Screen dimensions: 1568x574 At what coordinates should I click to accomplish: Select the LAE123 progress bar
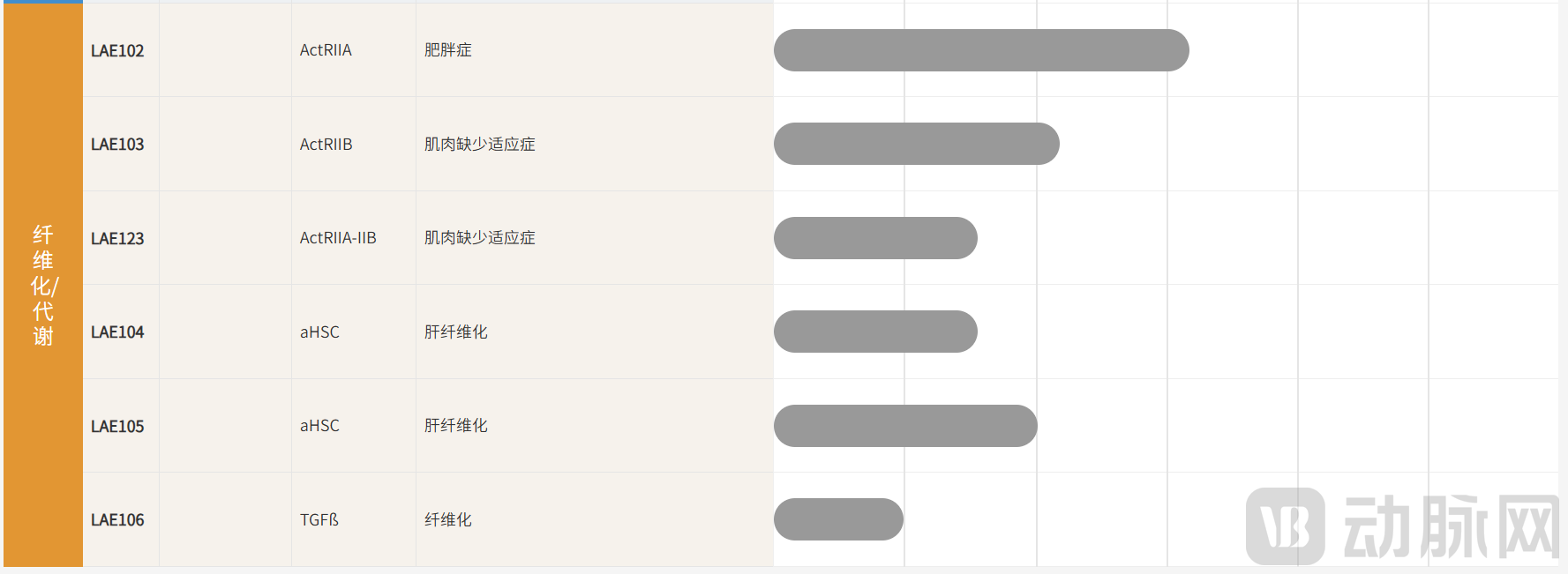pos(875,238)
